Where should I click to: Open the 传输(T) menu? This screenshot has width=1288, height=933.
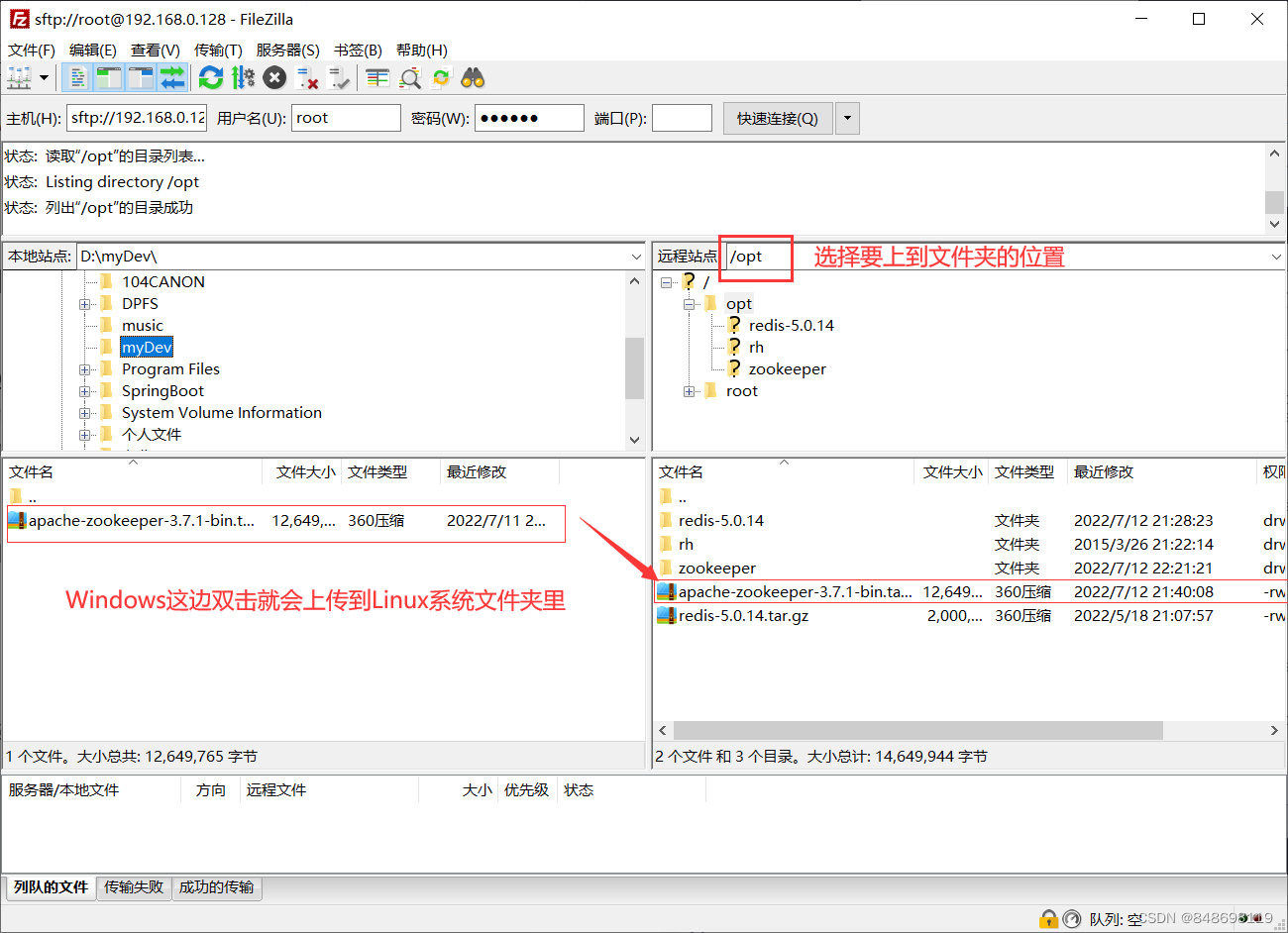pyautogui.click(x=218, y=50)
